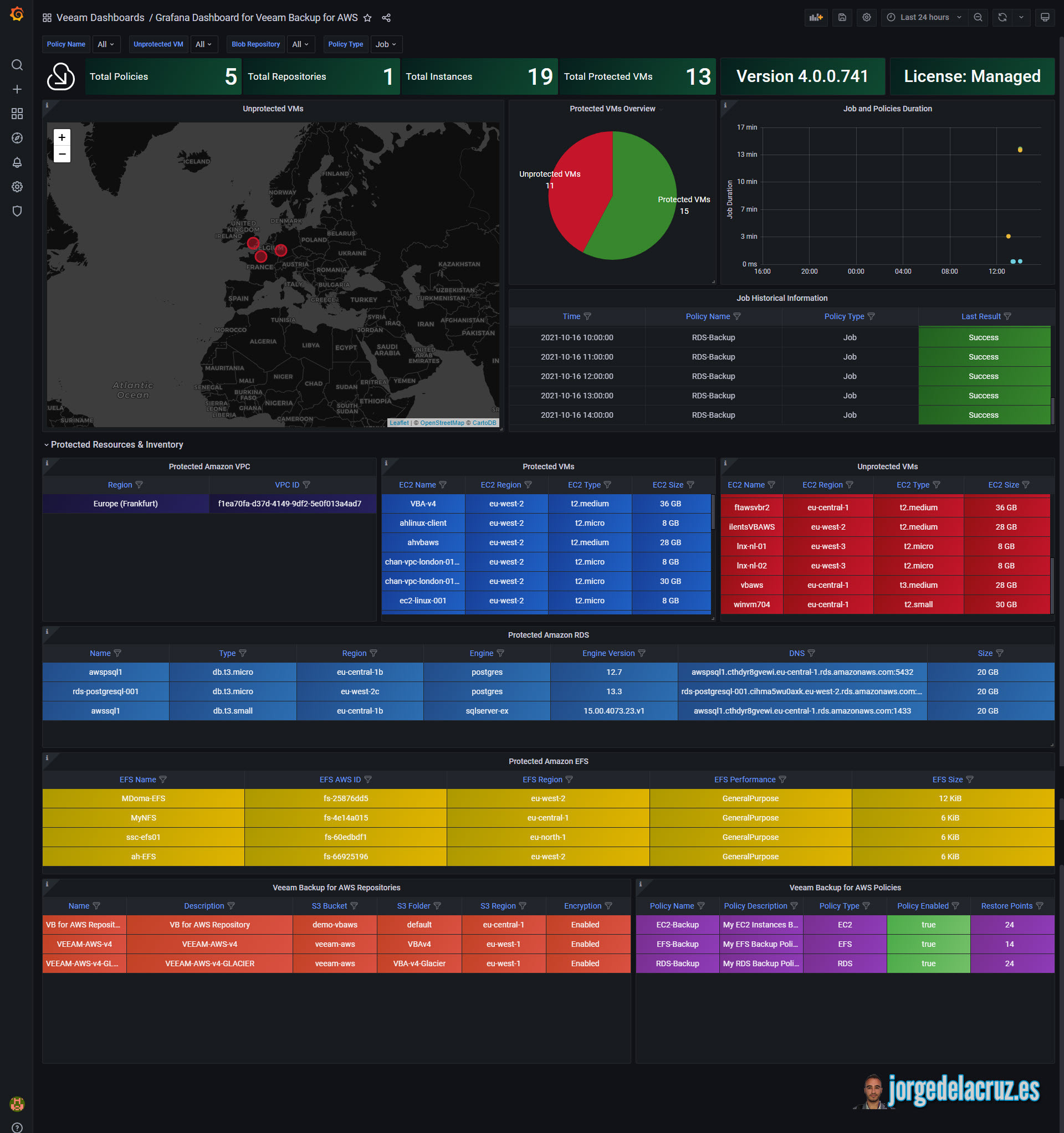
Task: Click the zoom out time range icon
Action: point(978,17)
